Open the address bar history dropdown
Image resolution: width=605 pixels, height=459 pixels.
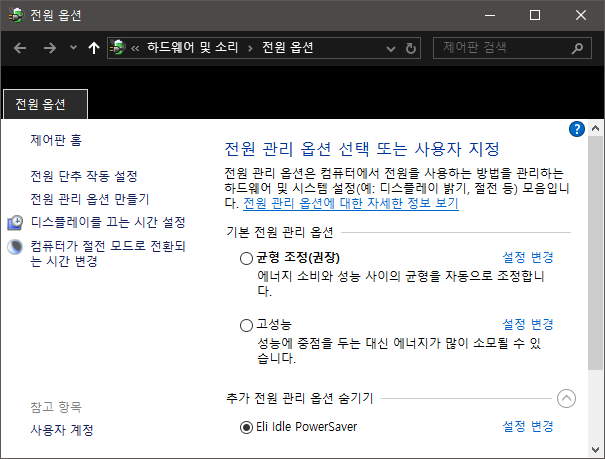pyautogui.click(x=391, y=49)
